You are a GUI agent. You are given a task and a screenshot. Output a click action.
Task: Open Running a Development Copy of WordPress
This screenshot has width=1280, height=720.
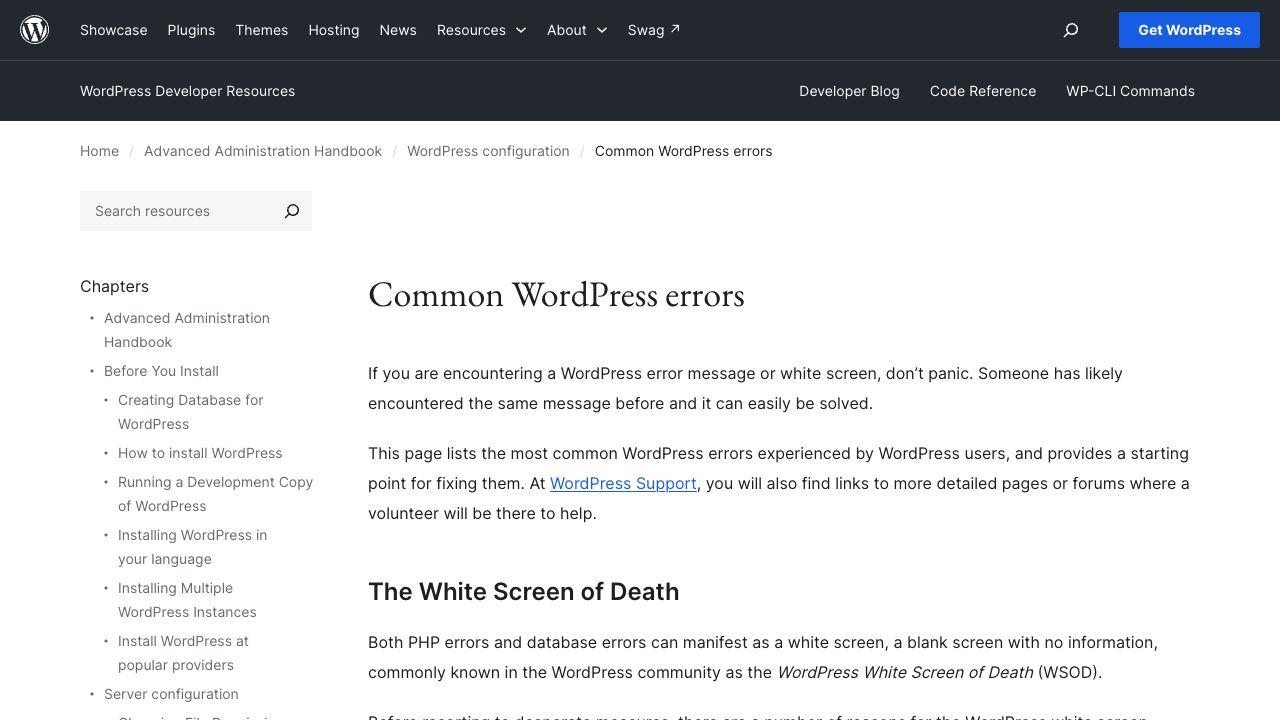pyautogui.click(x=215, y=494)
